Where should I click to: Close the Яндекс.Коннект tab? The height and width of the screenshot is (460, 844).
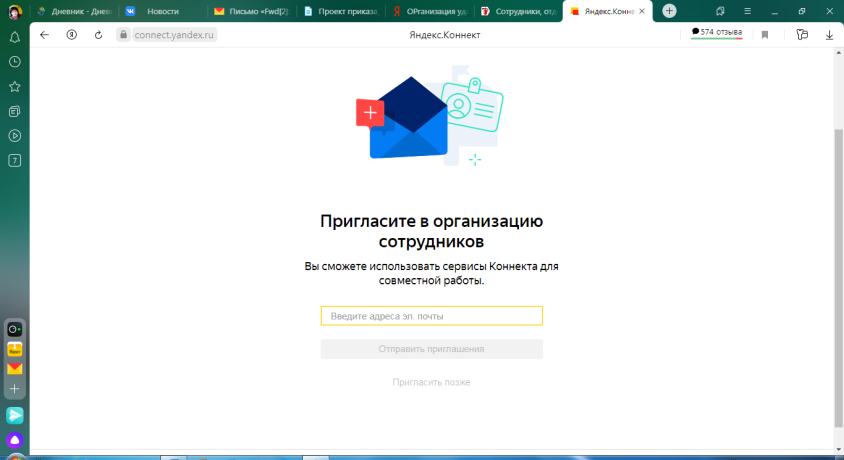[x=642, y=11]
